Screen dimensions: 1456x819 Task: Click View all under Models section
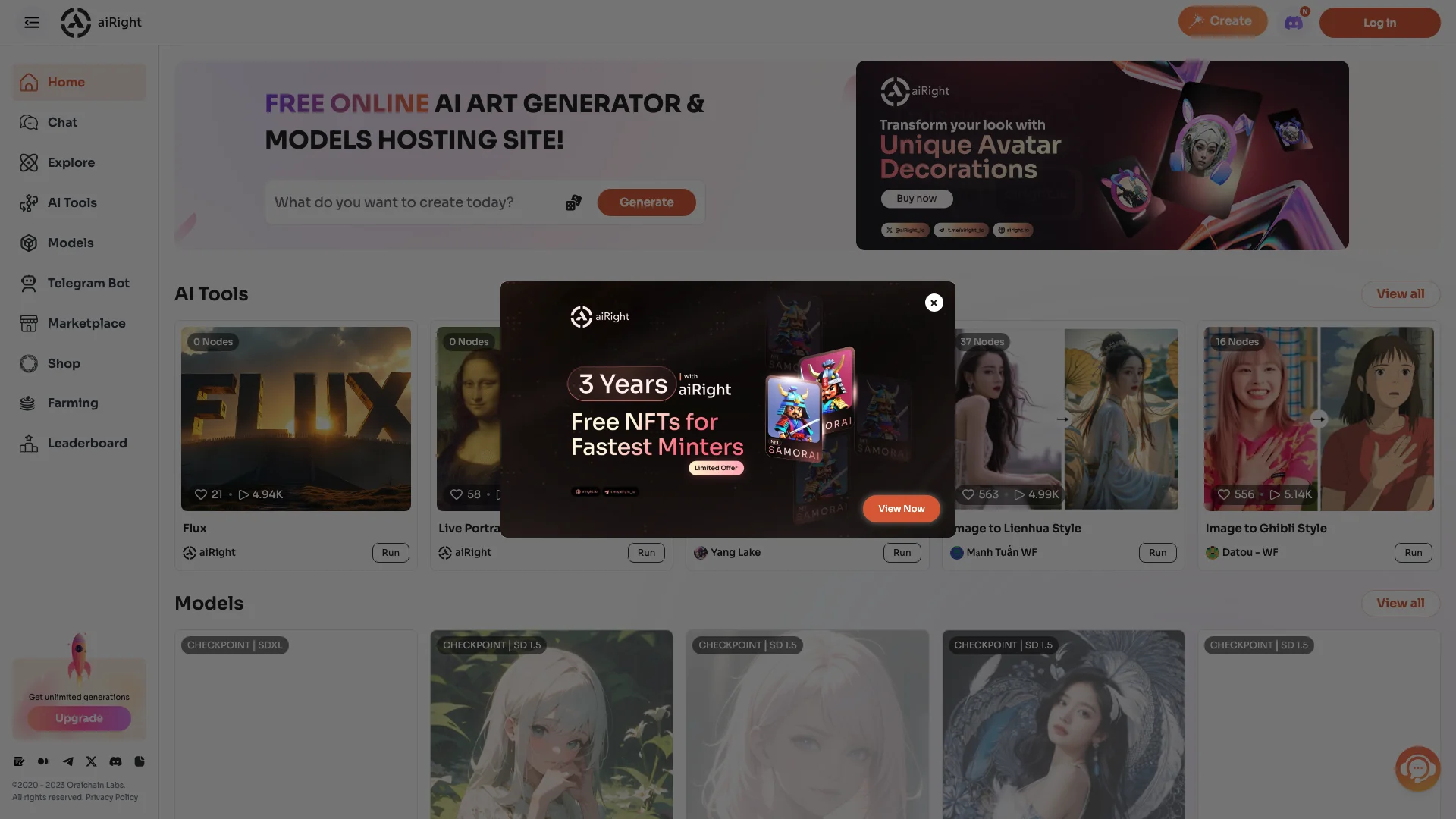1401,603
